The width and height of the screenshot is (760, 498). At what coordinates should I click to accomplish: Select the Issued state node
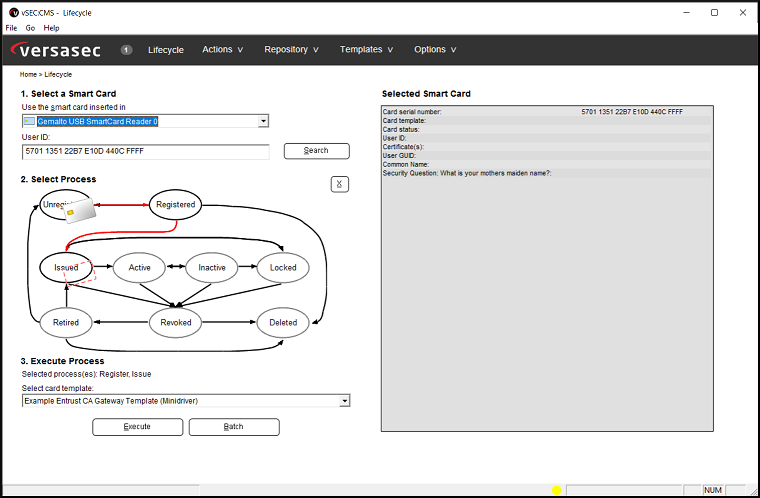tap(66, 267)
